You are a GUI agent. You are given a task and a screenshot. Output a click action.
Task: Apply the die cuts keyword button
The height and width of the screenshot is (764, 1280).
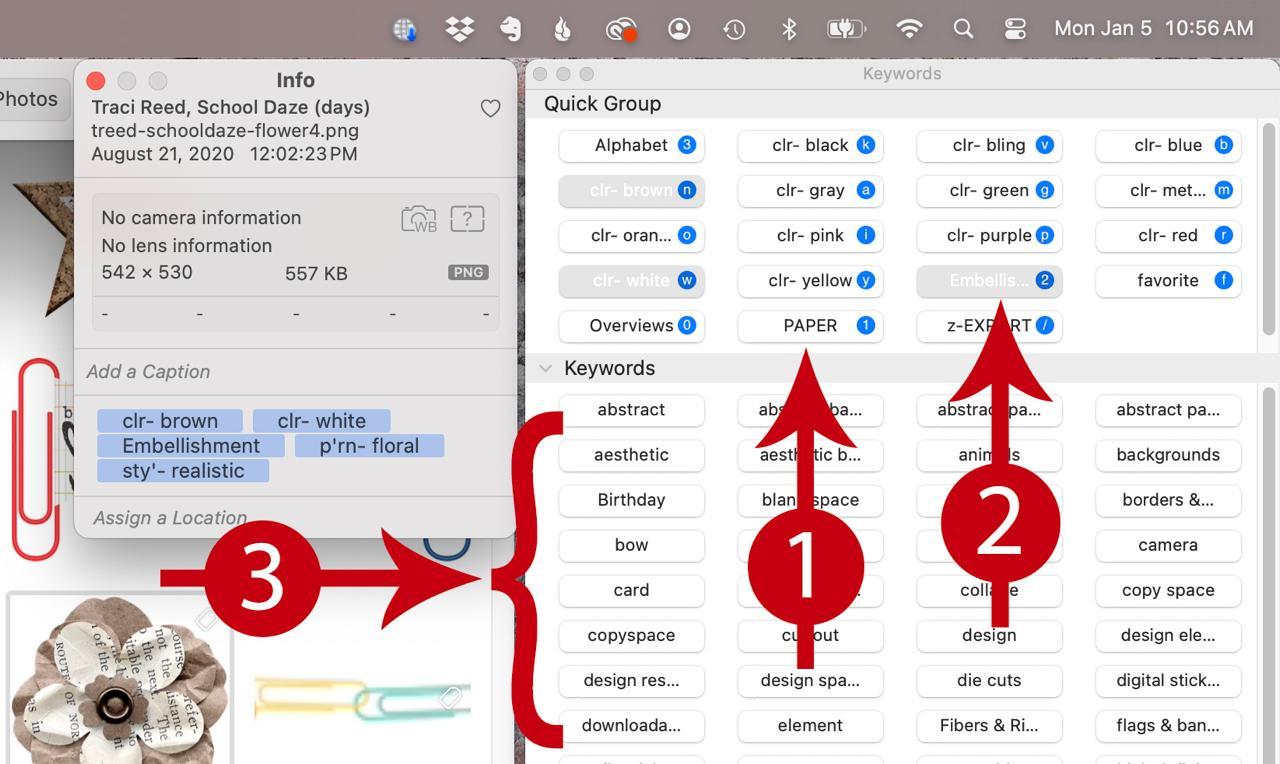tap(988, 680)
